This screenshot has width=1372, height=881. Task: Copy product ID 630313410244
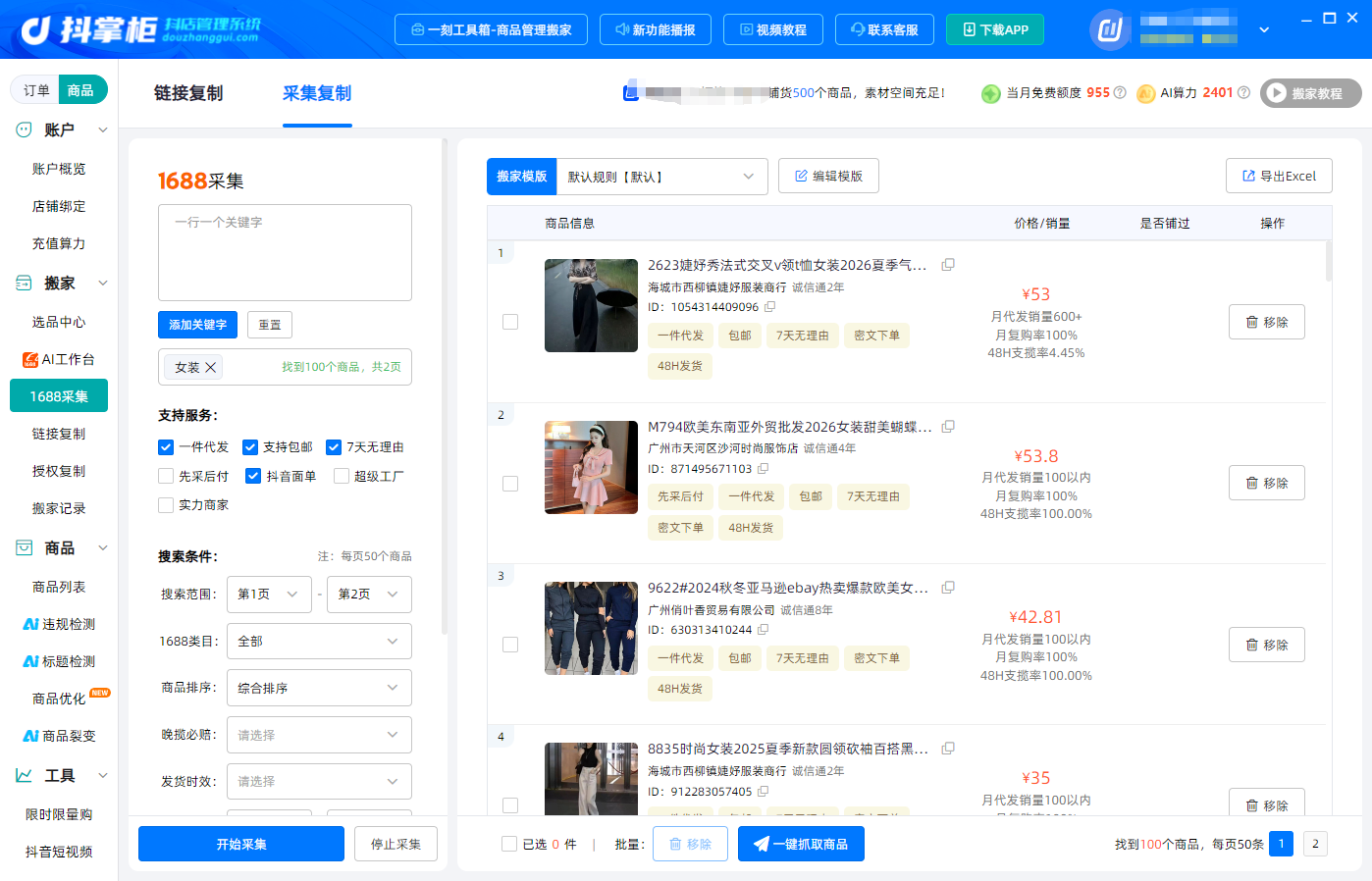(763, 630)
